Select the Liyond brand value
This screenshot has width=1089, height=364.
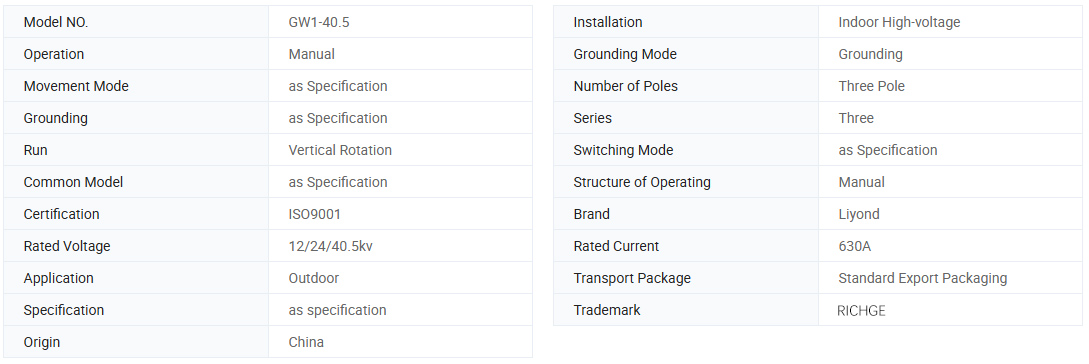tap(859, 214)
